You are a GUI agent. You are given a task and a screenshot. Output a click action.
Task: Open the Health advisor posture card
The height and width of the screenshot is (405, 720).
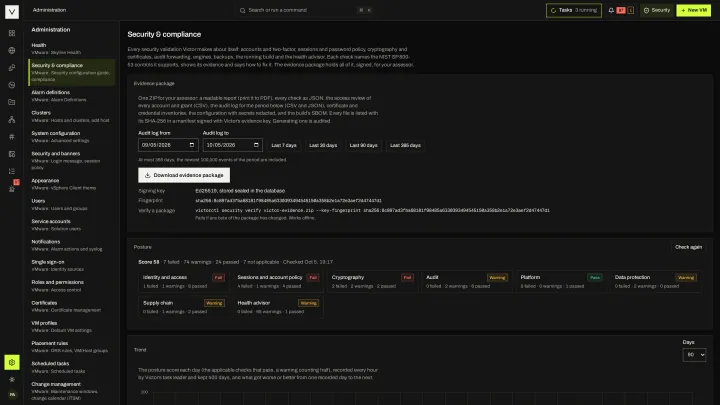278,307
